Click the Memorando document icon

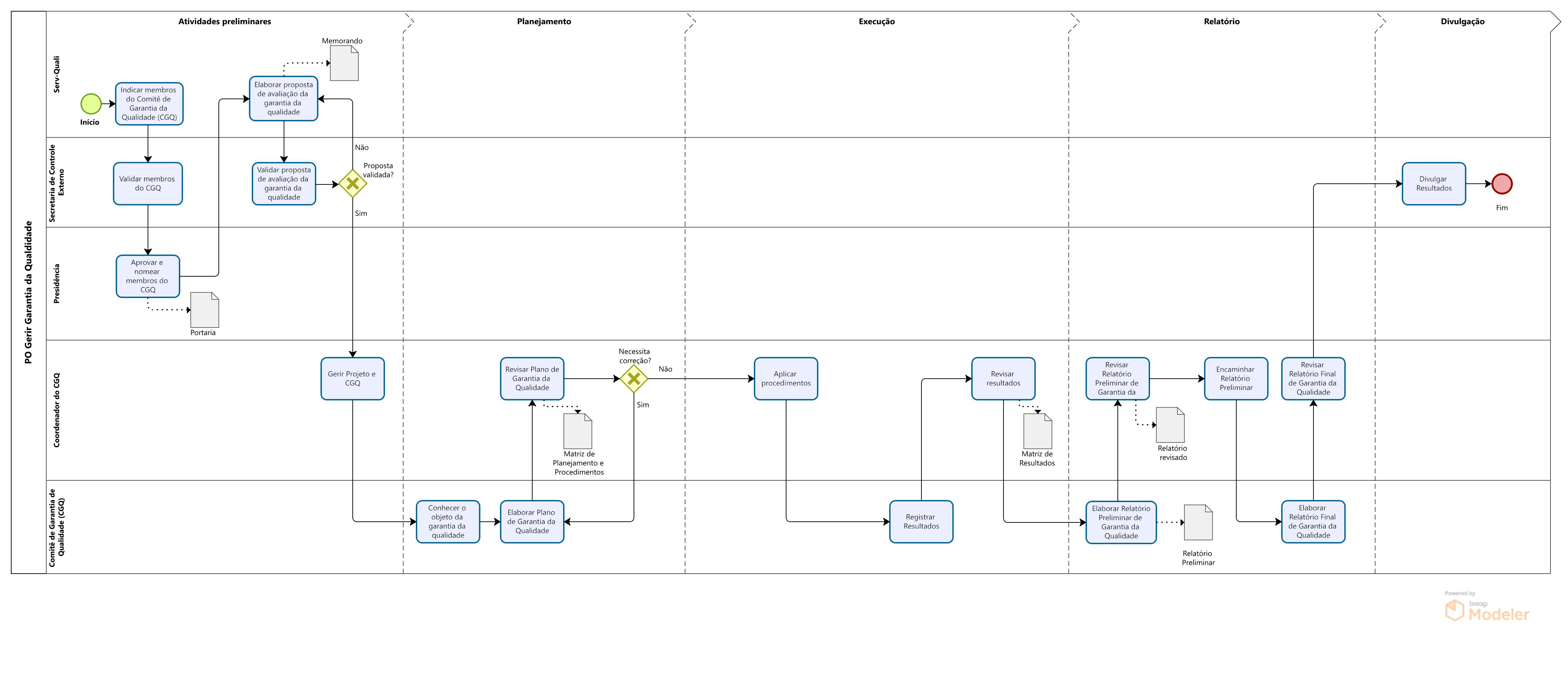tap(344, 63)
